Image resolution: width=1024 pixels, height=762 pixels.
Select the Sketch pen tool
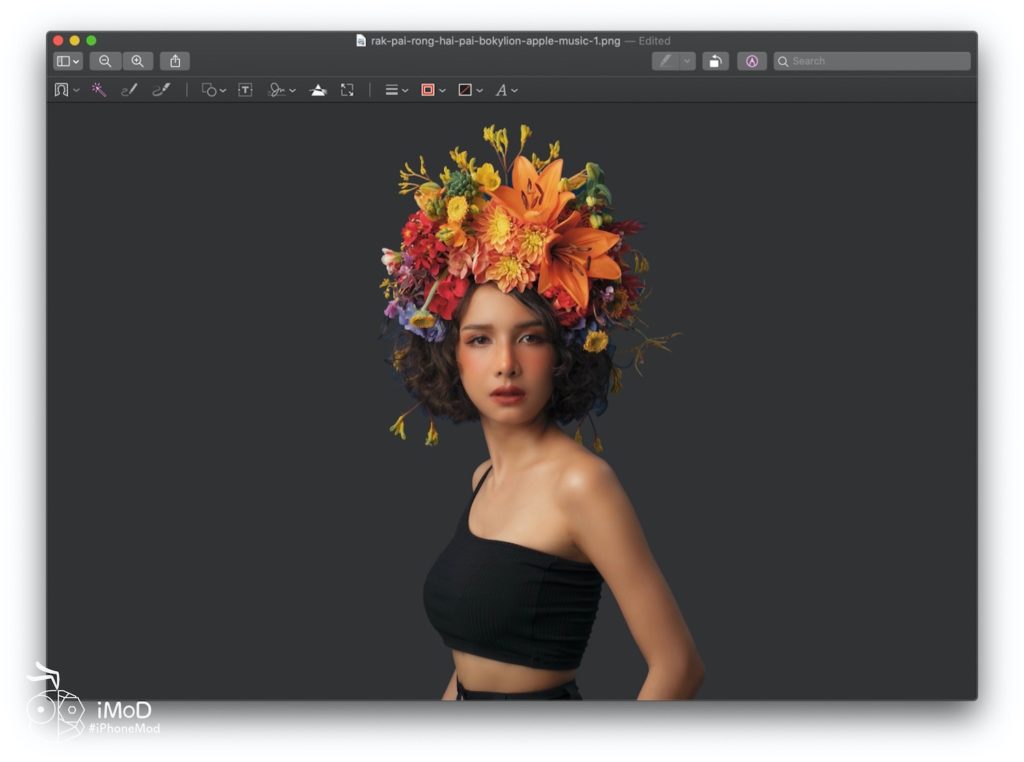pos(129,90)
